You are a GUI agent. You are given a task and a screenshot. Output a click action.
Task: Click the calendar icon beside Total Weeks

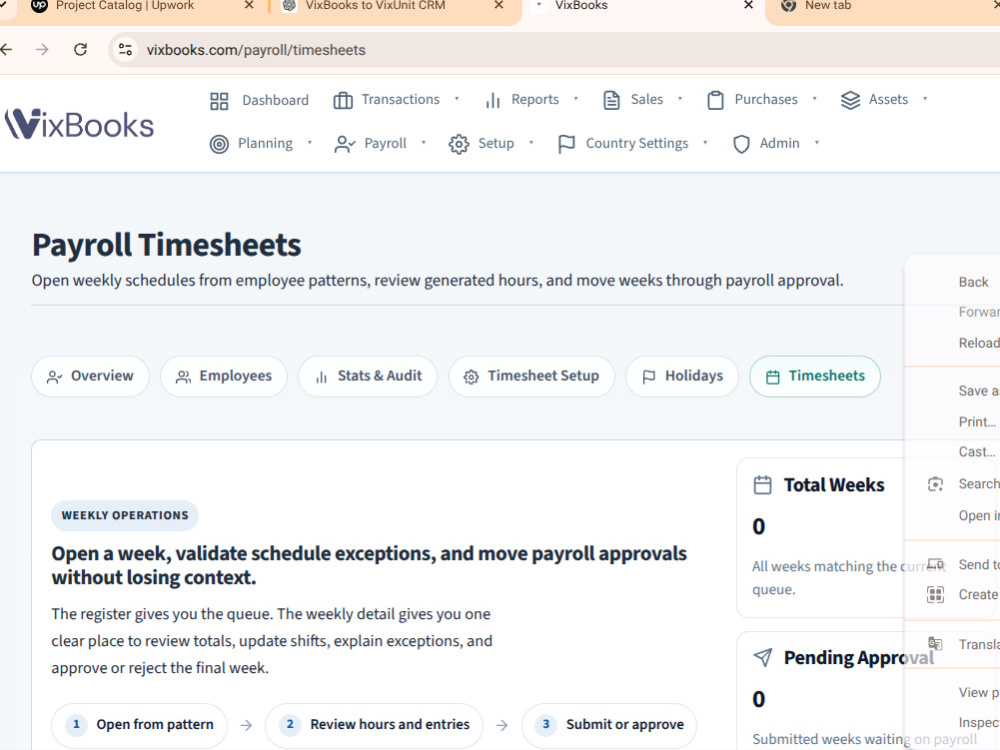762,485
